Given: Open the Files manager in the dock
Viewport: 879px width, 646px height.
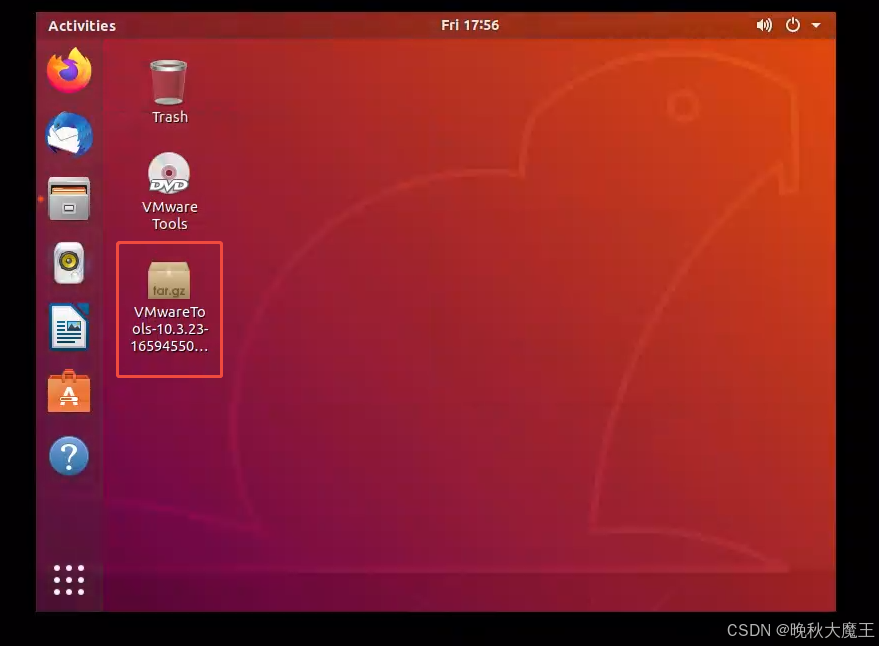Looking at the screenshot, I should pyautogui.click(x=69, y=199).
